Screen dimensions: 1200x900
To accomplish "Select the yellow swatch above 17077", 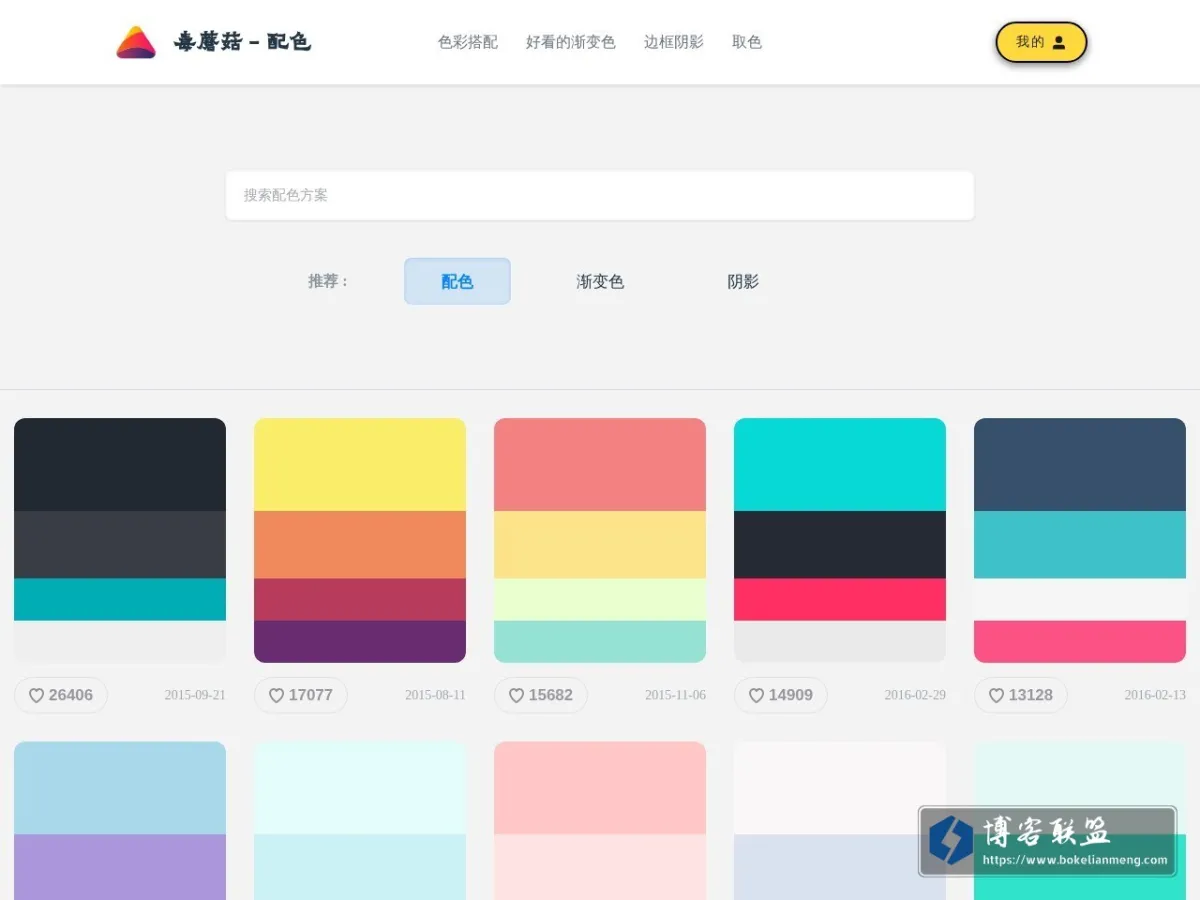I will pos(360,465).
